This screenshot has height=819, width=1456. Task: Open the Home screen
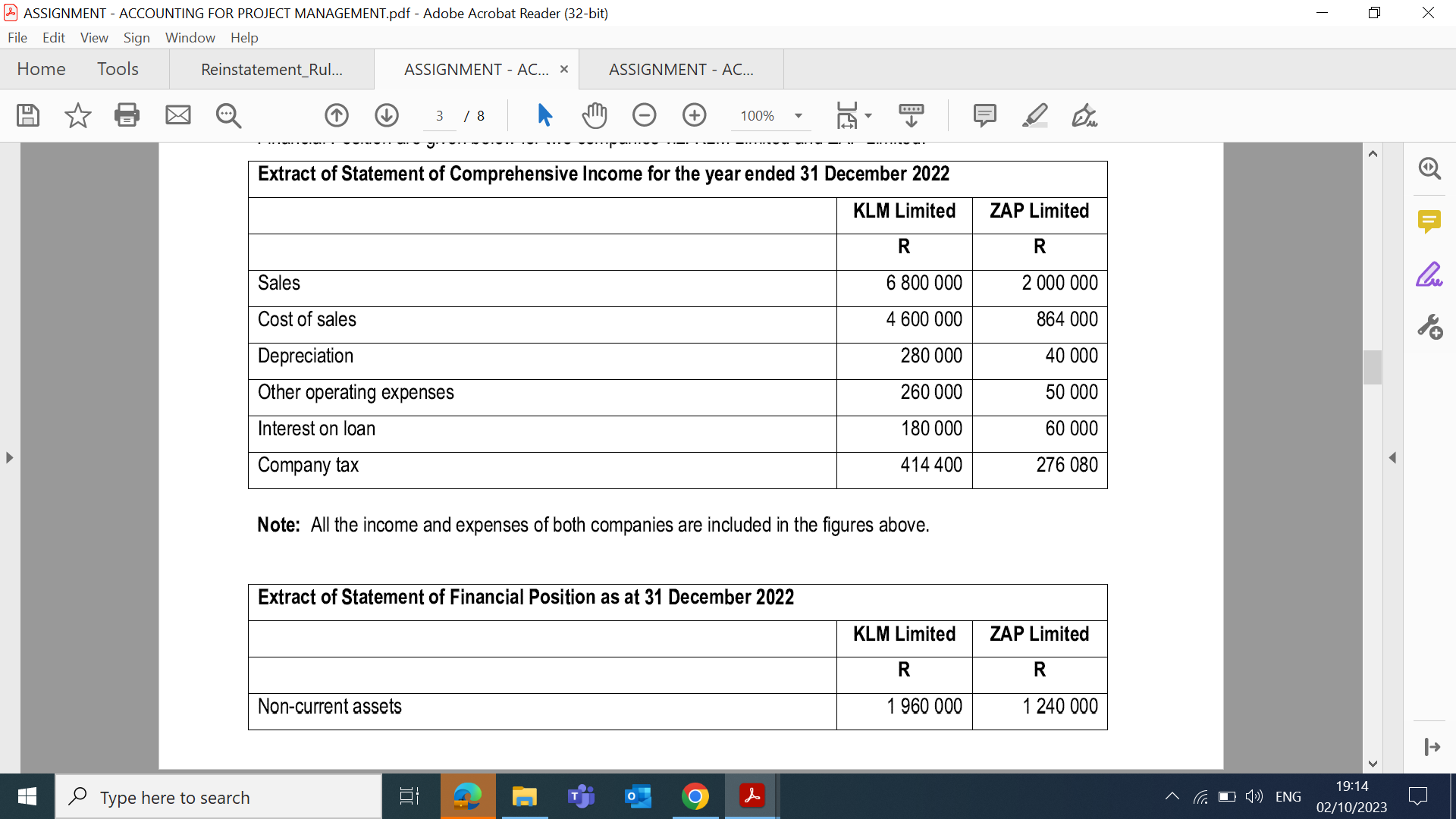click(x=41, y=69)
